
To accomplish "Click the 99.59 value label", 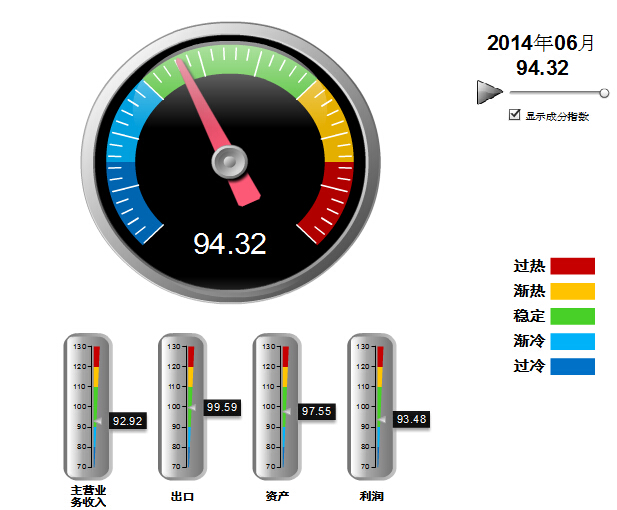I will tap(221, 408).
